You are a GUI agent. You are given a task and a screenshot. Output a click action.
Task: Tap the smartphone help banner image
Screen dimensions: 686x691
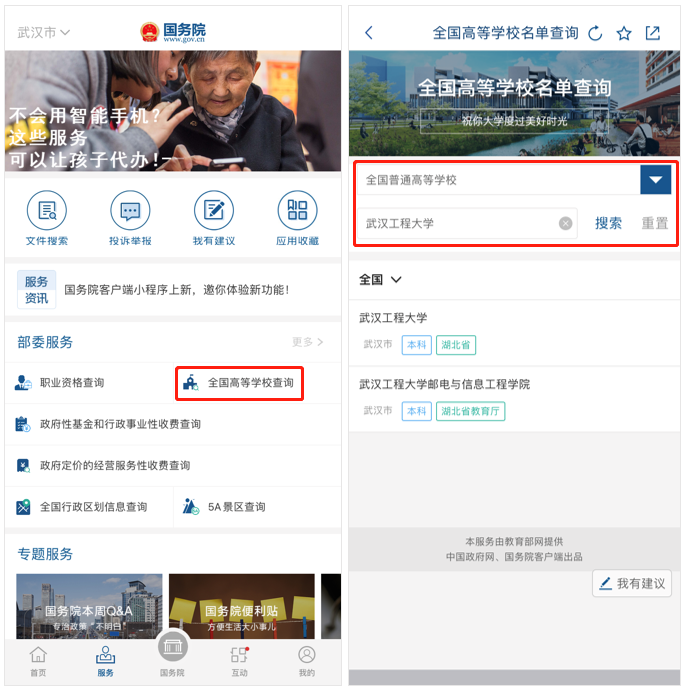pos(173,111)
